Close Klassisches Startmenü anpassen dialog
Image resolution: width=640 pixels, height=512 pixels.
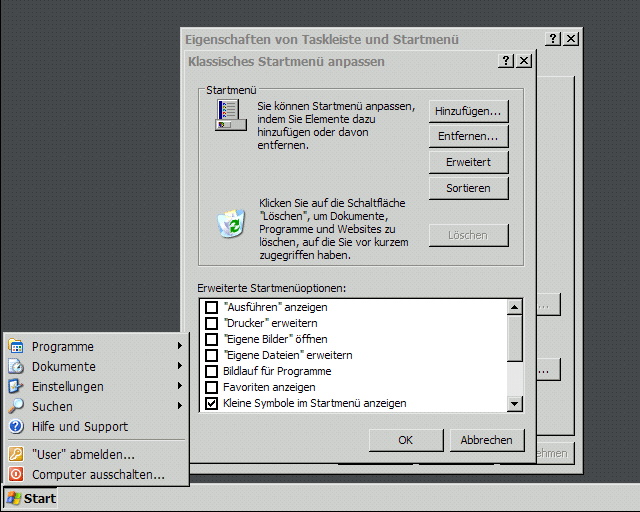tap(524, 61)
